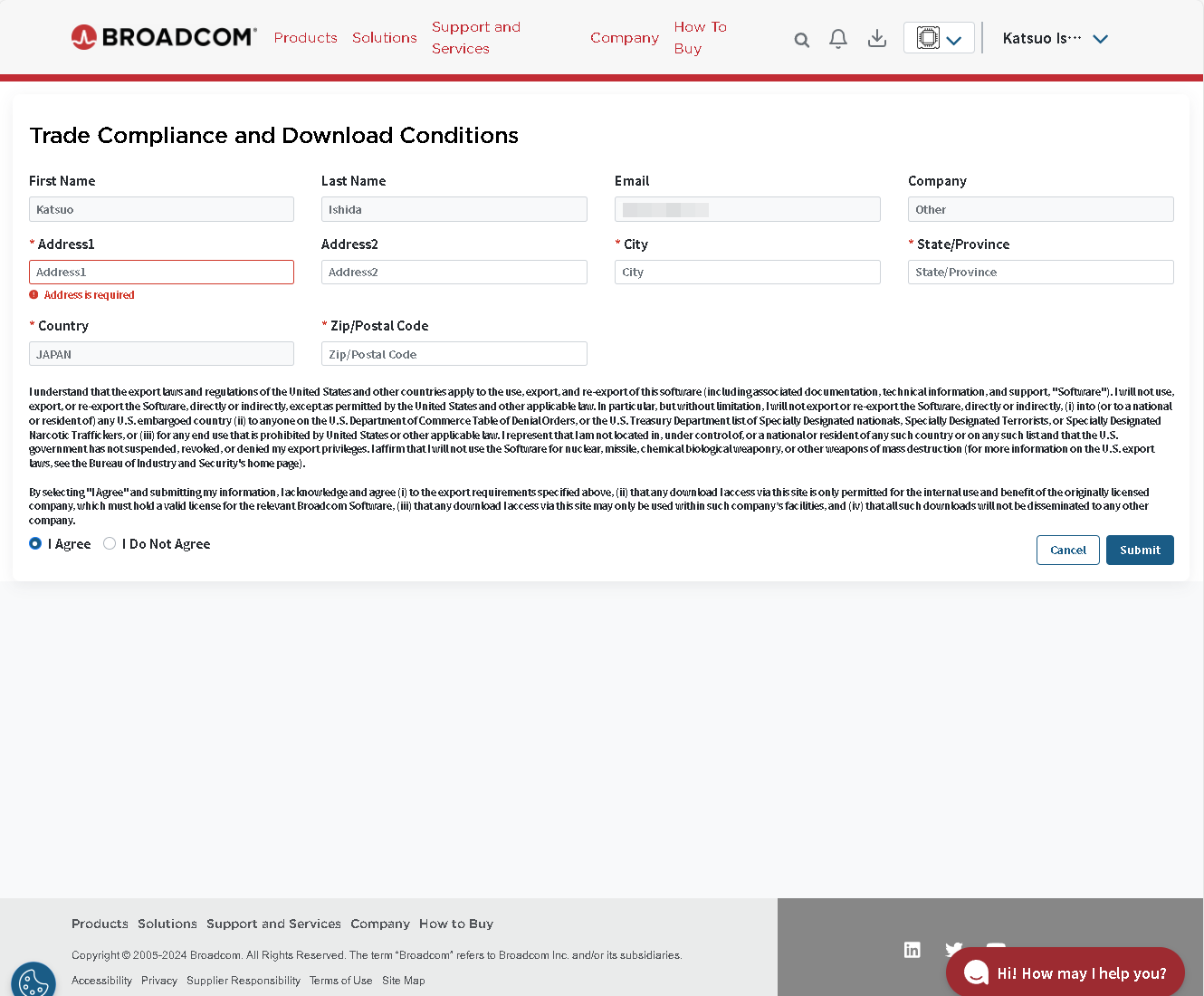
Task: Open the chip icon product selector dropdown
Action: coord(939,38)
